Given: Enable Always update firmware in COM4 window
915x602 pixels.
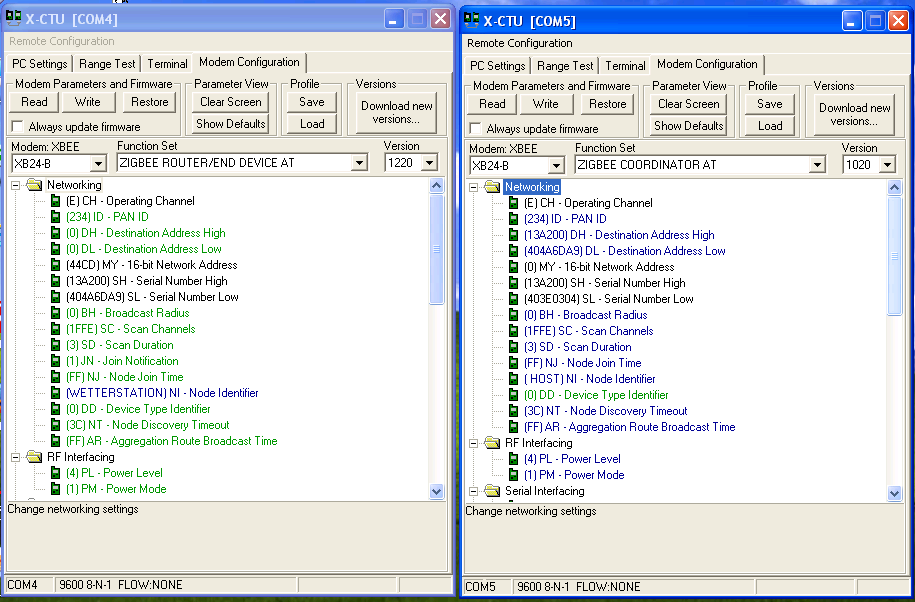Looking at the screenshot, I should [18, 127].
